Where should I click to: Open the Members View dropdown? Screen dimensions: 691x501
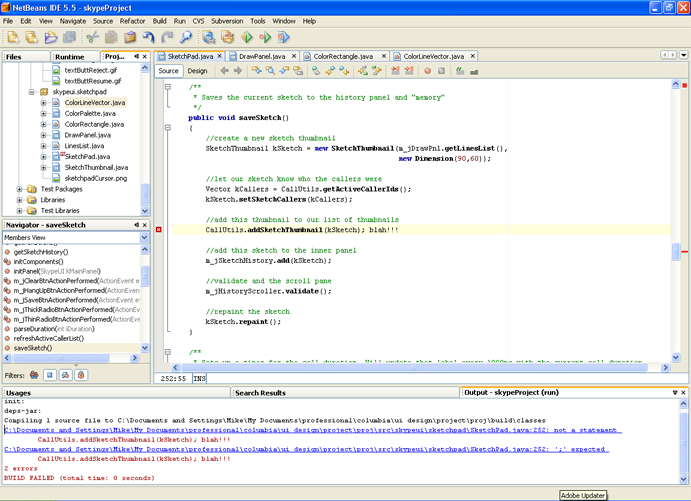[x=144, y=238]
